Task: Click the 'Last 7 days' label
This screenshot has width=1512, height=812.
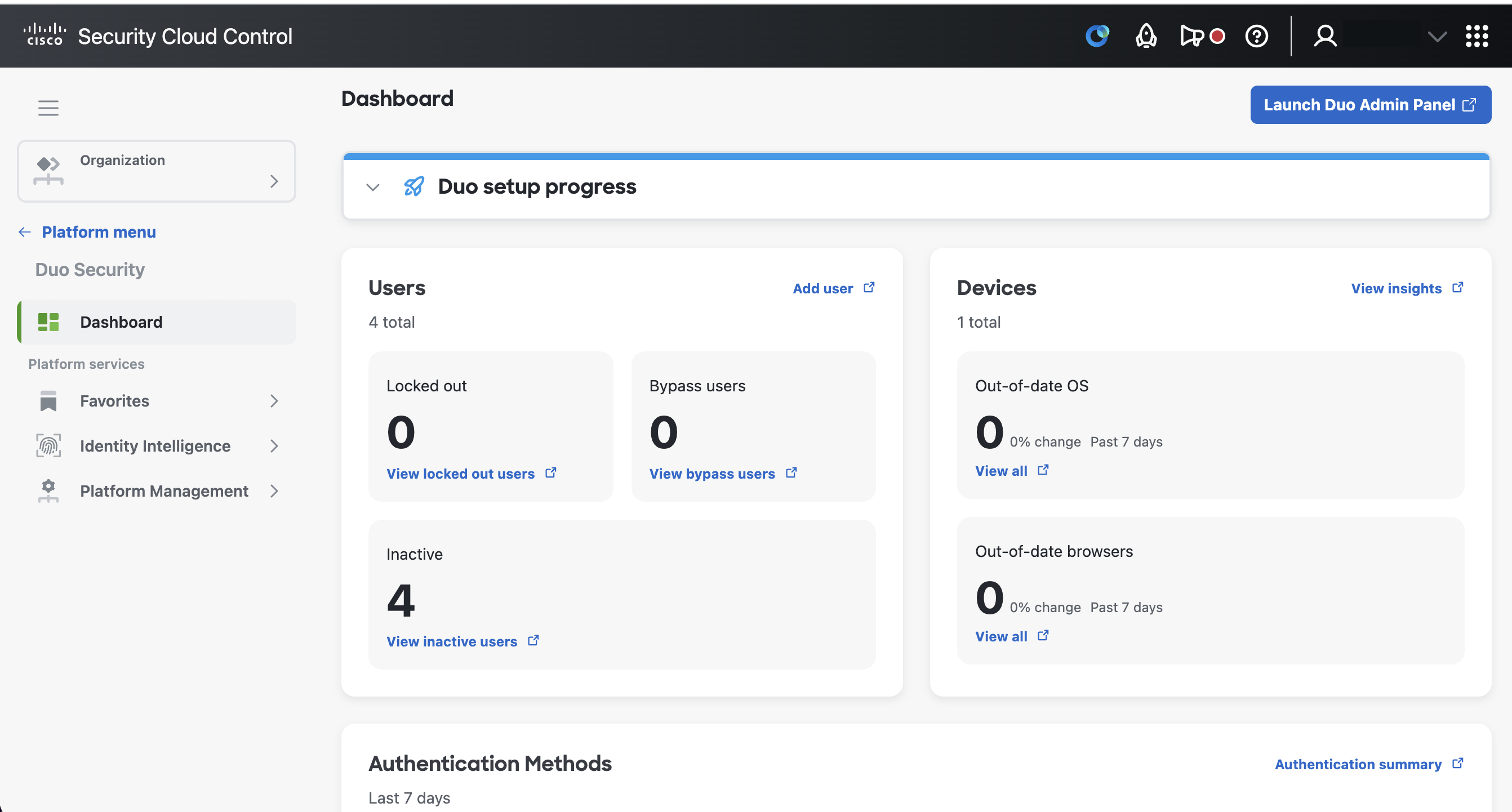Action: [x=409, y=797]
